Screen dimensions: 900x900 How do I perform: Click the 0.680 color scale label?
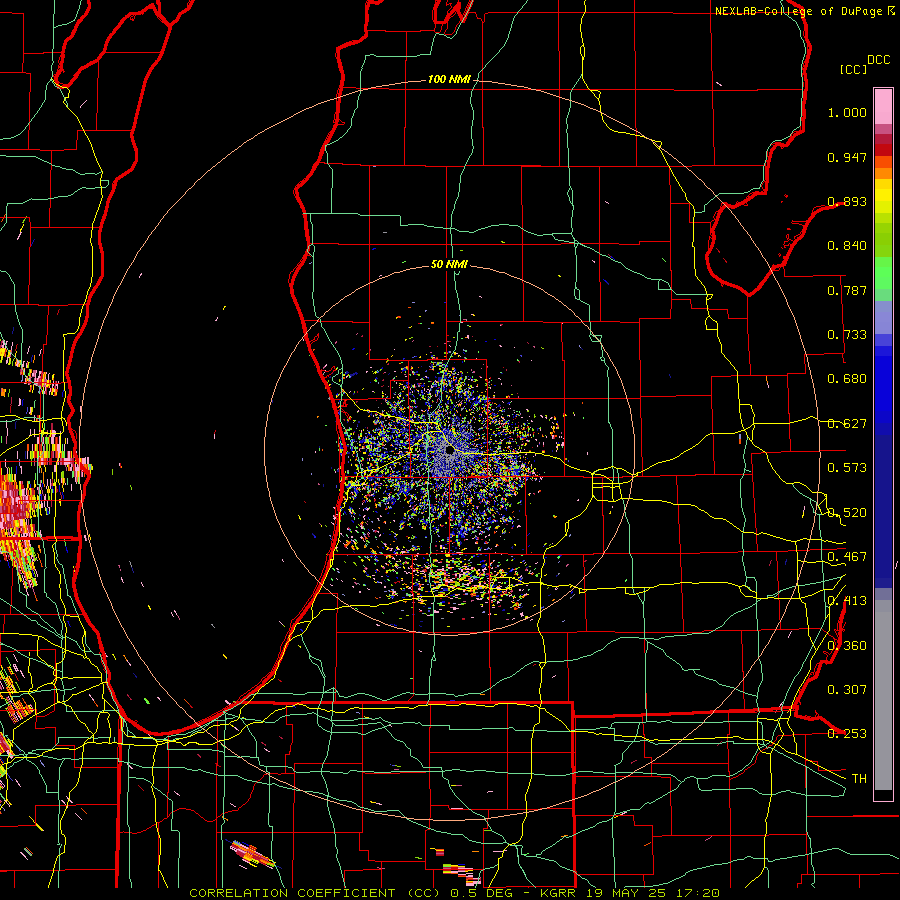click(x=847, y=379)
